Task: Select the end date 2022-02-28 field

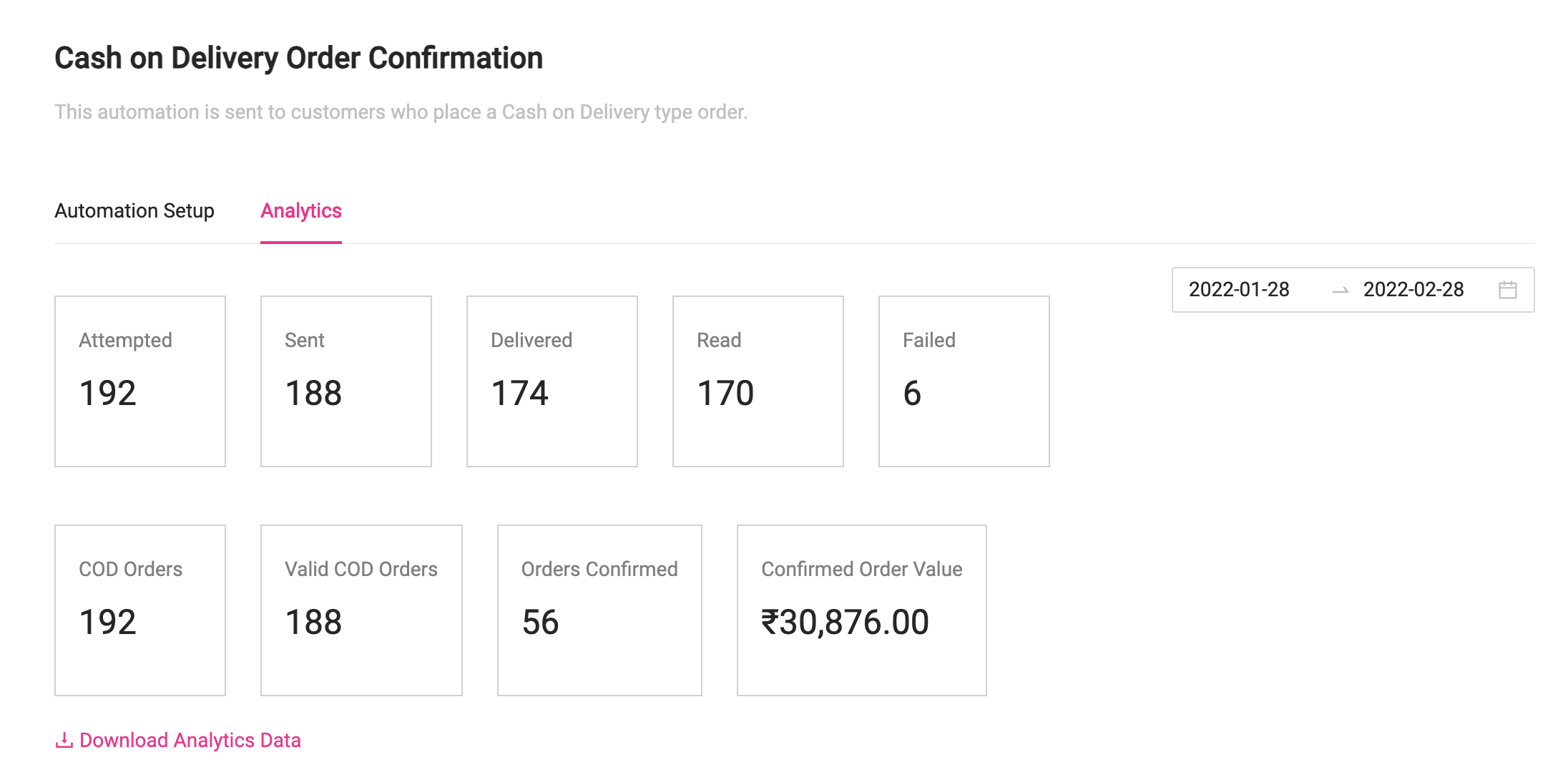Action: tap(1413, 290)
